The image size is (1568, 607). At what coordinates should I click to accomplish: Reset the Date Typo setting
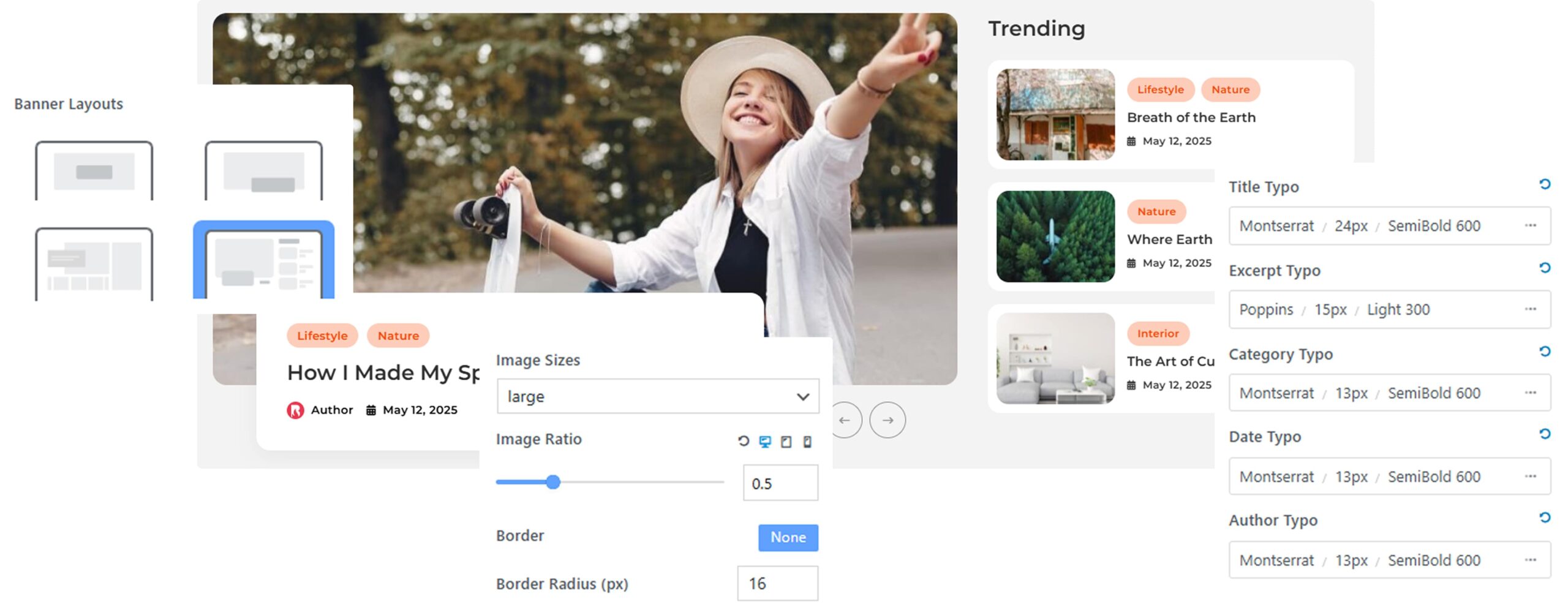click(1544, 434)
